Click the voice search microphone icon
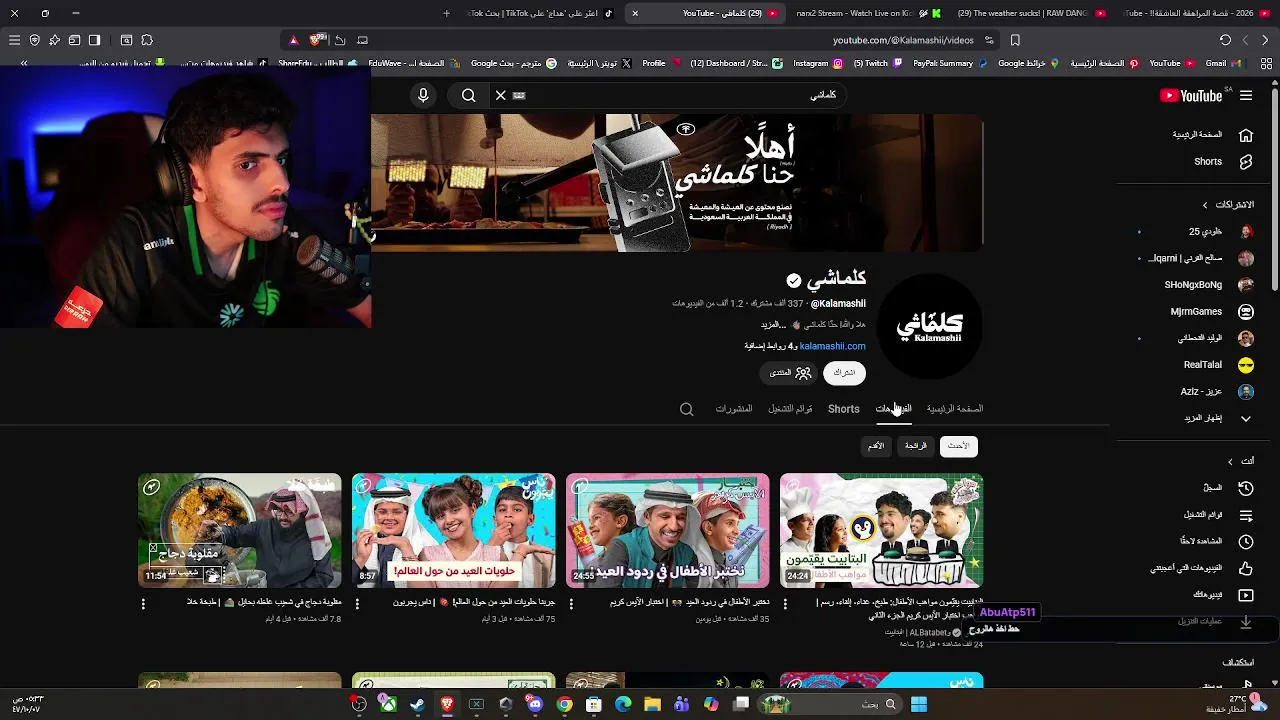This screenshot has width=1280, height=720. (423, 95)
